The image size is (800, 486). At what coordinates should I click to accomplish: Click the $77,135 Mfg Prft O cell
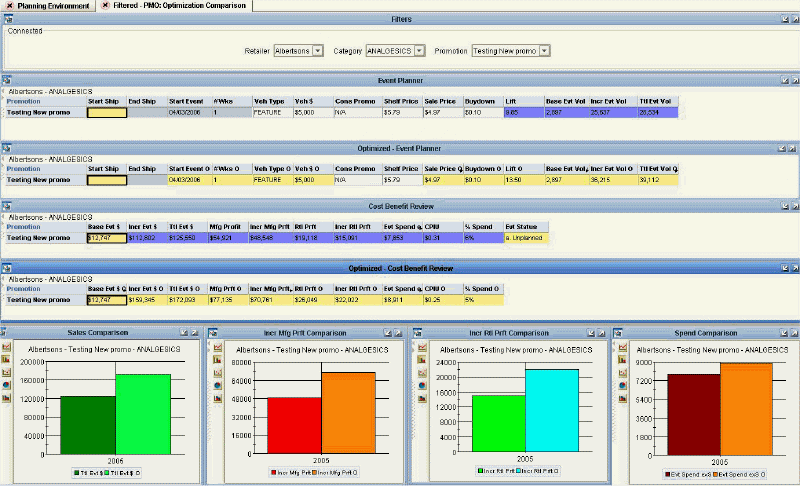[228, 300]
